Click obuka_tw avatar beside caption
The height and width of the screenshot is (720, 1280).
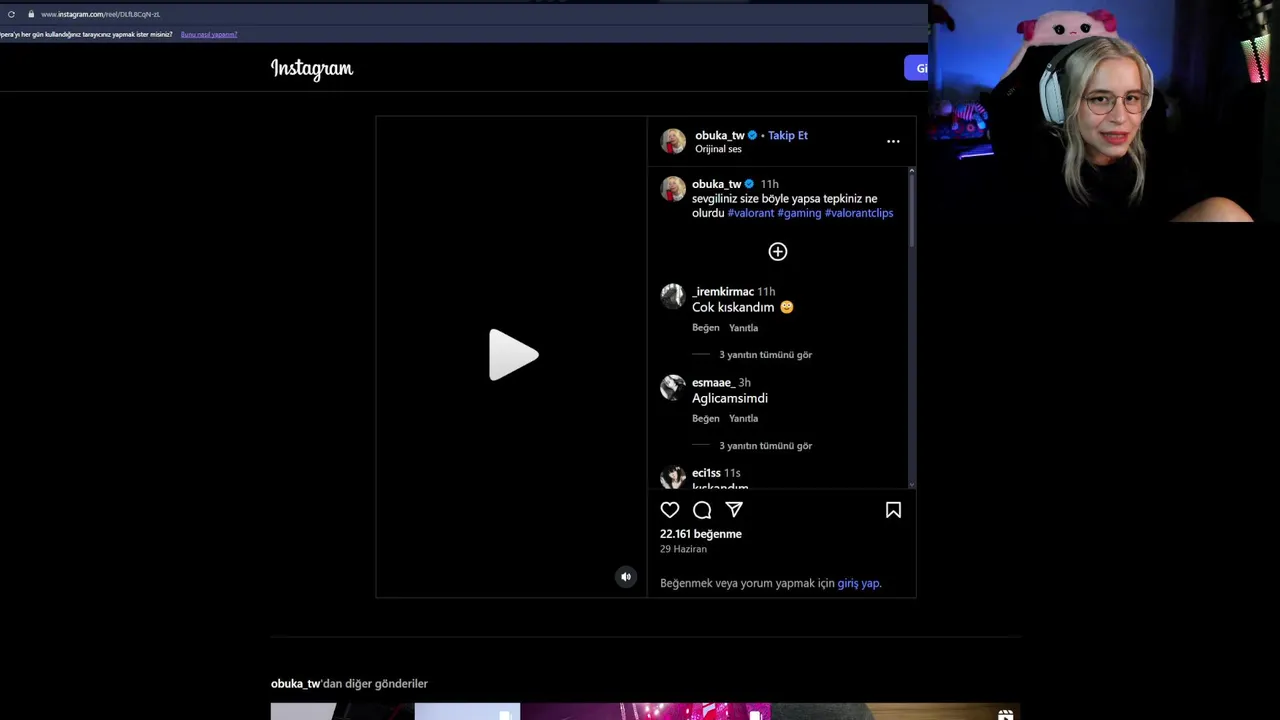pos(673,188)
